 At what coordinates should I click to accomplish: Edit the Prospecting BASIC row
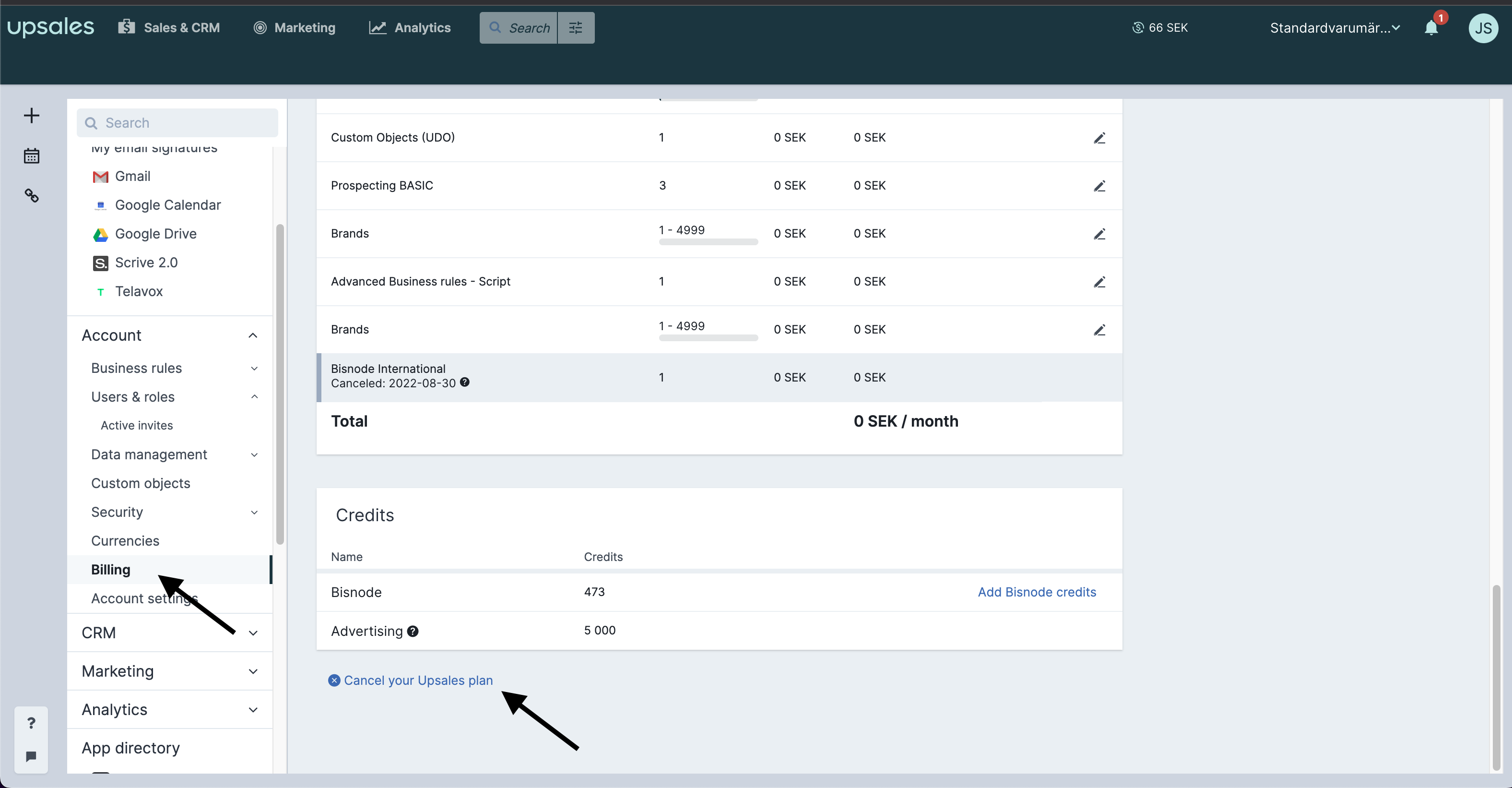point(1099,186)
